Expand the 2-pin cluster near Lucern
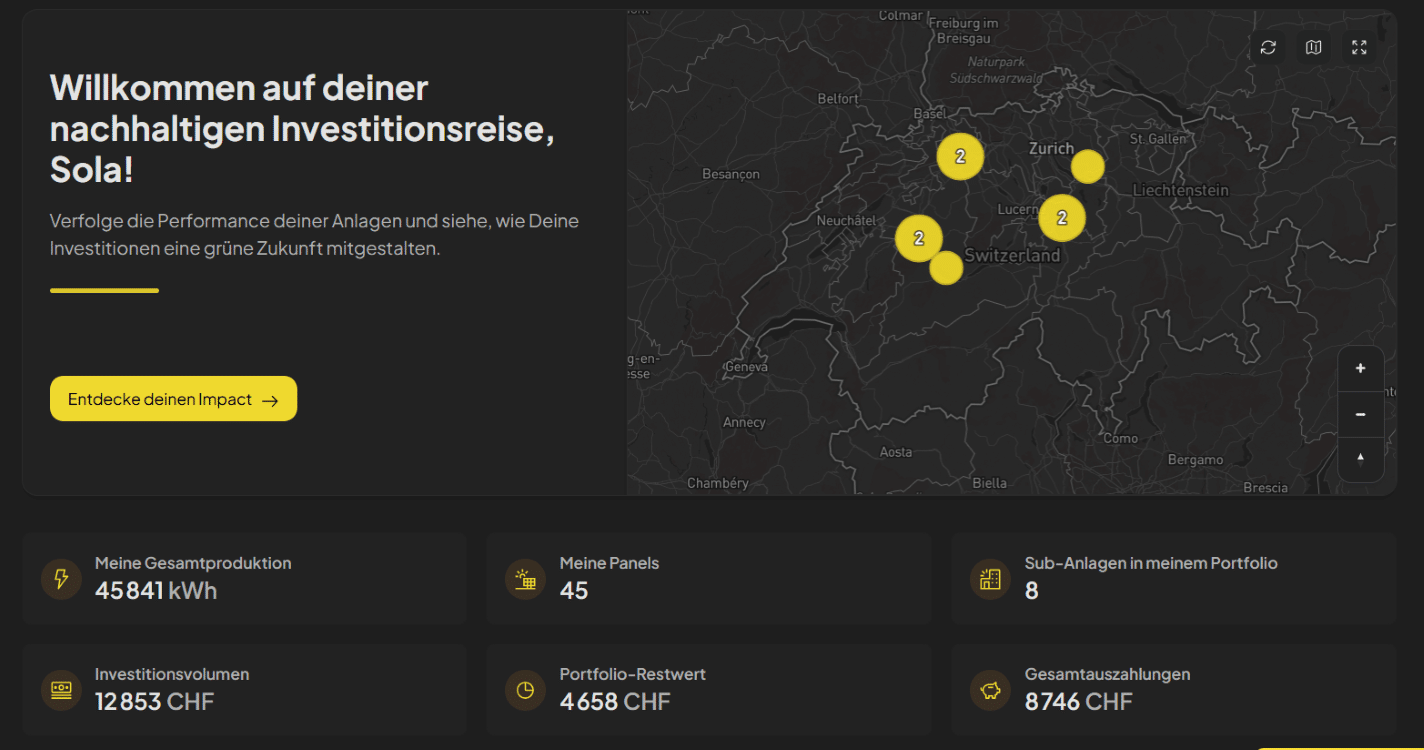 pos(1062,217)
